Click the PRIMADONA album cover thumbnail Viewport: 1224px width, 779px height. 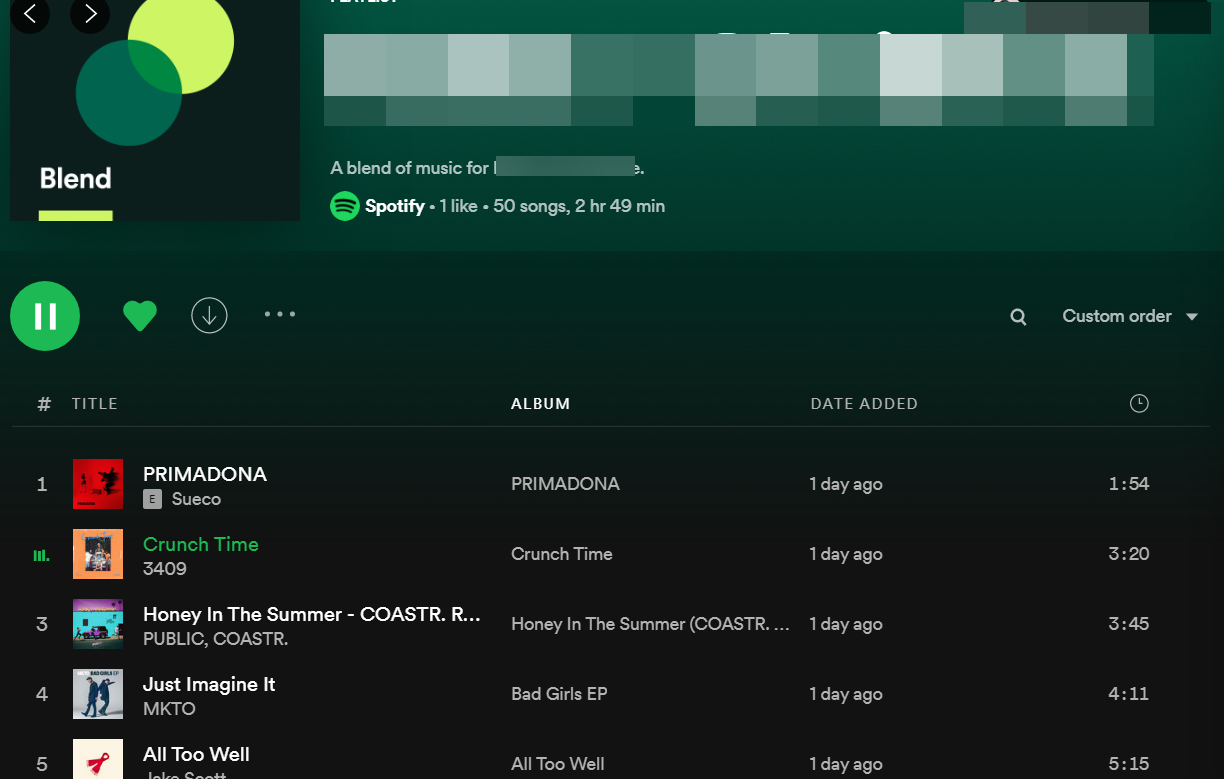click(98, 484)
